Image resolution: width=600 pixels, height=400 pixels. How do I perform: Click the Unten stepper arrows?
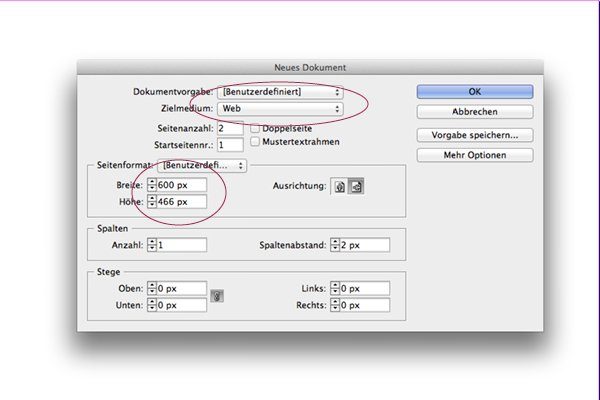(x=152, y=305)
